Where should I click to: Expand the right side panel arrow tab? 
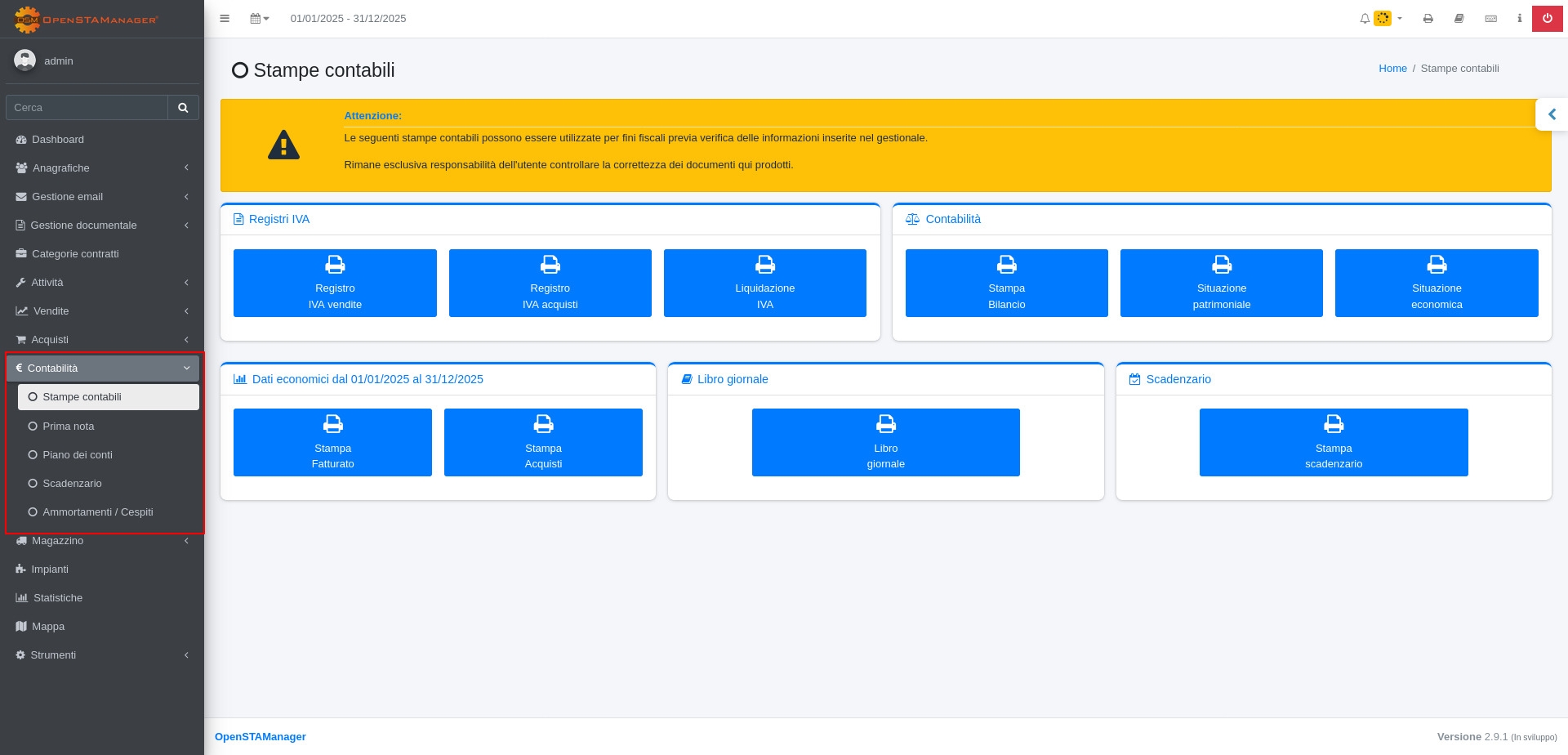point(1552,115)
